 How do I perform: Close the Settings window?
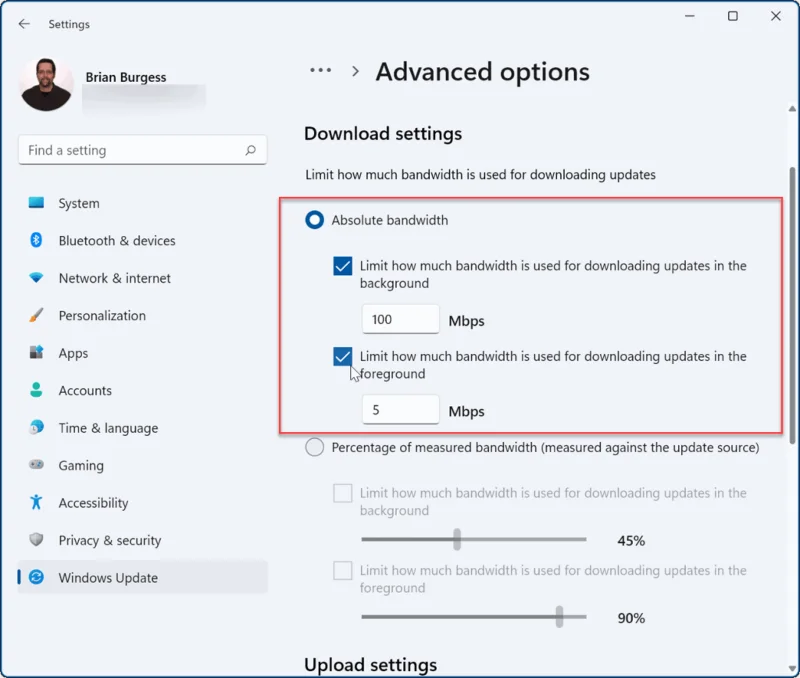(x=776, y=16)
